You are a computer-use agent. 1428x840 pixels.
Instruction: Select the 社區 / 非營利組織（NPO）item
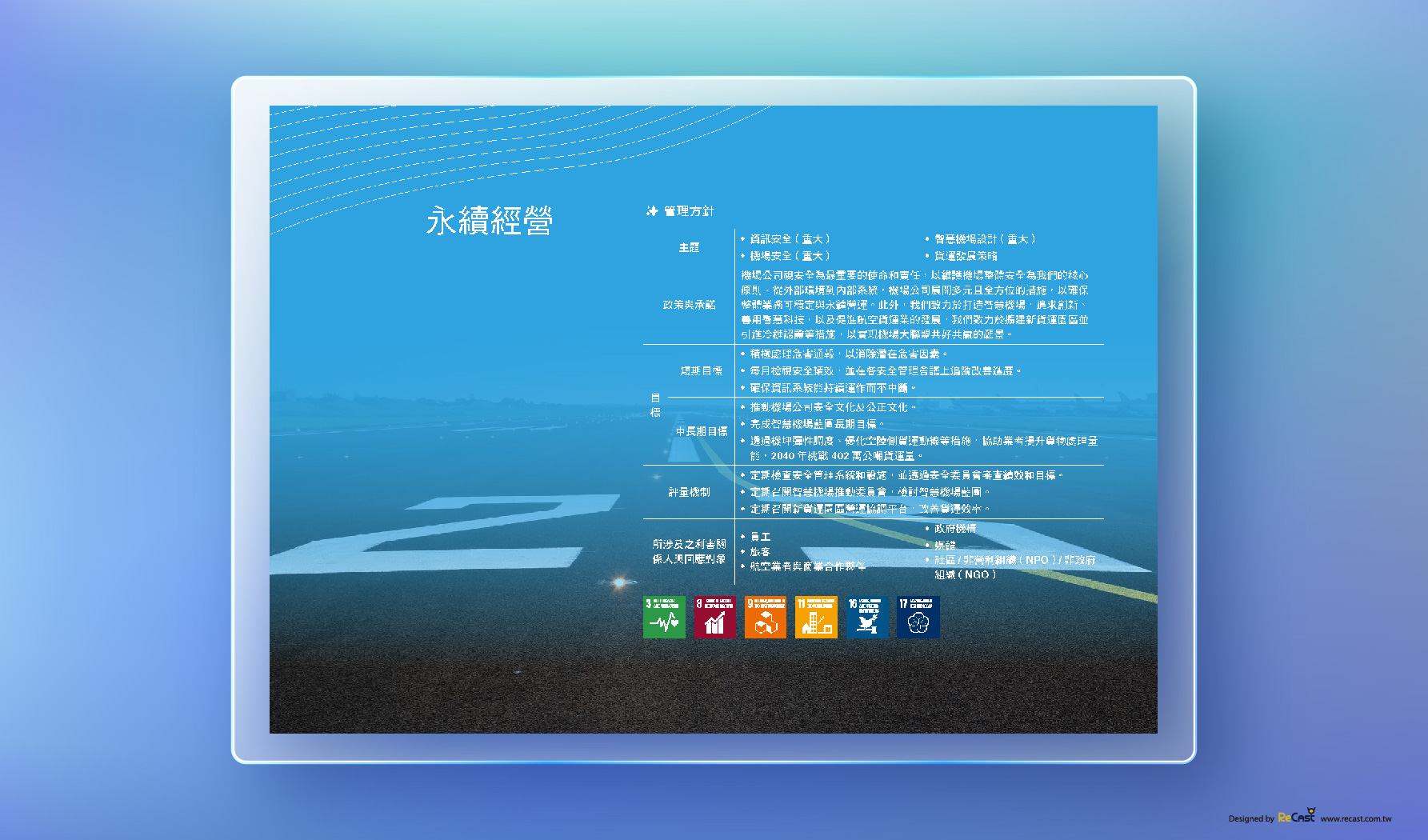[1010, 567]
